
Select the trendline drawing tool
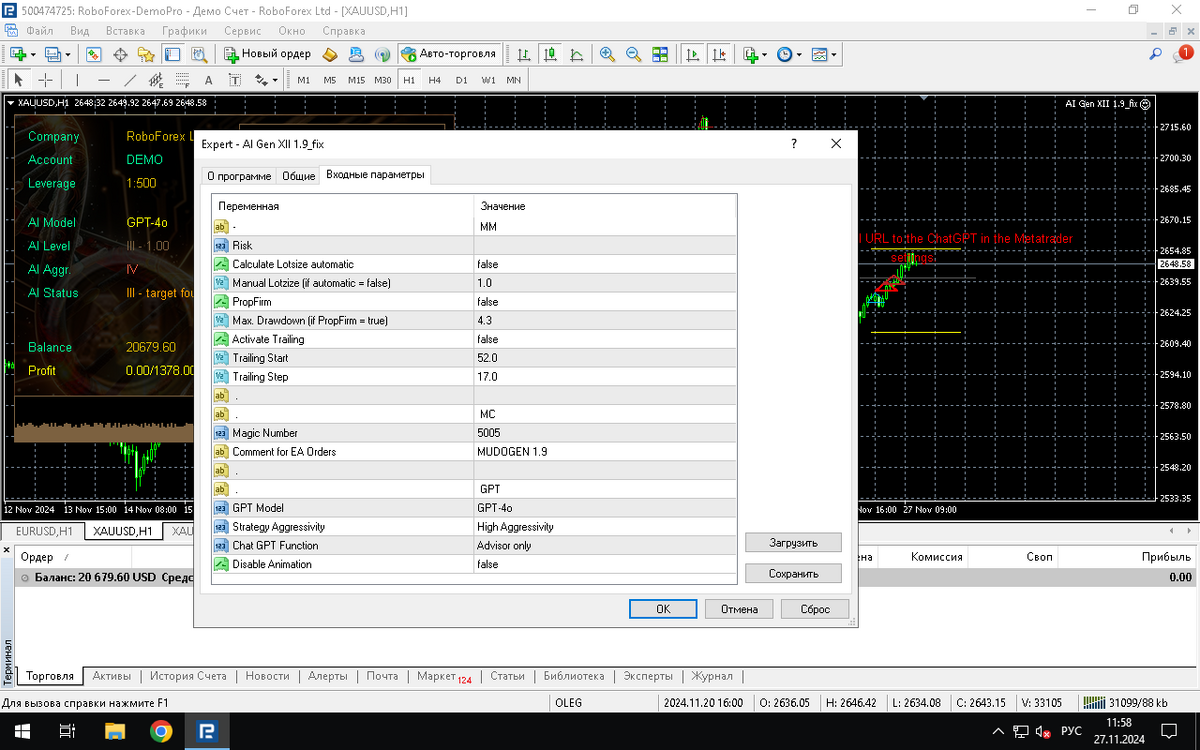(x=130, y=80)
